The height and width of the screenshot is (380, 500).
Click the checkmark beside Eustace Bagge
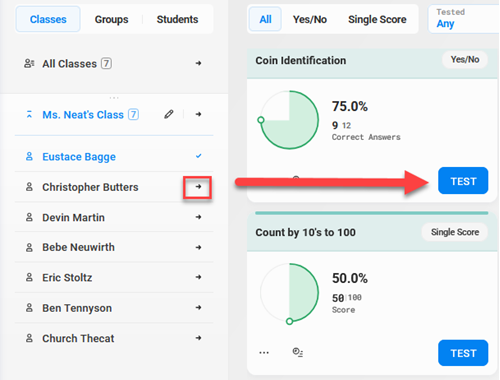coord(198,156)
